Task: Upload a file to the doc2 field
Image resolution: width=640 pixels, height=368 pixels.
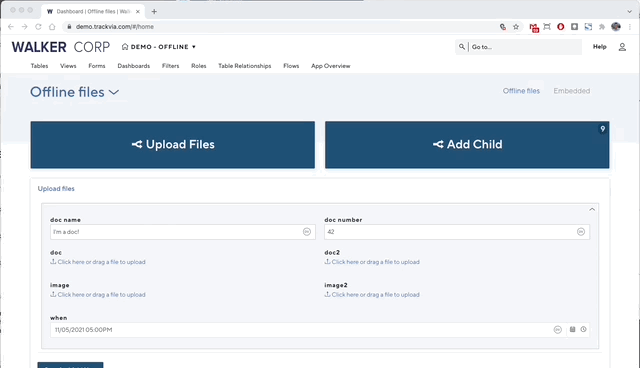Action: pyautogui.click(x=372, y=262)
